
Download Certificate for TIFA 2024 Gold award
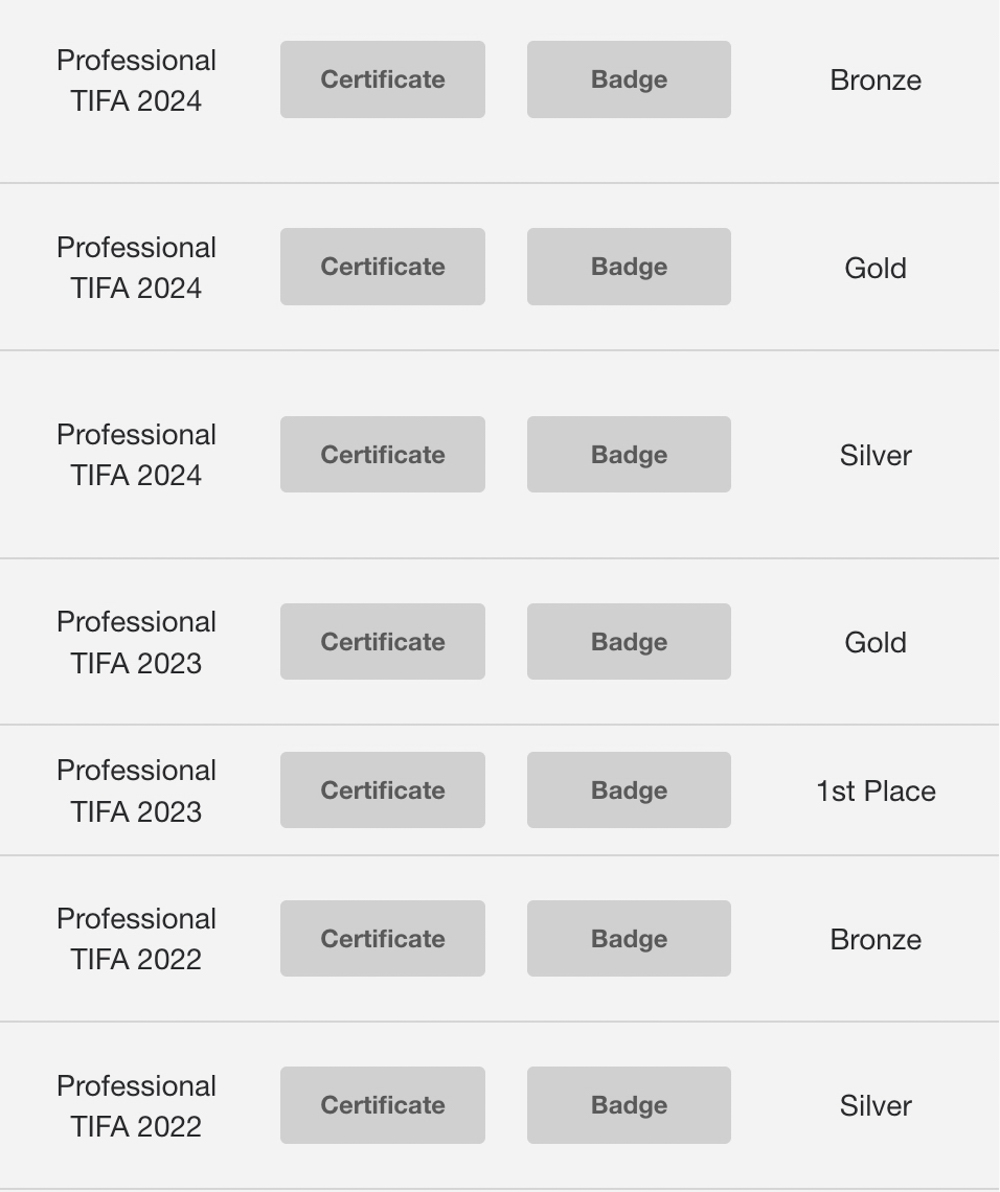coord(383,267)
